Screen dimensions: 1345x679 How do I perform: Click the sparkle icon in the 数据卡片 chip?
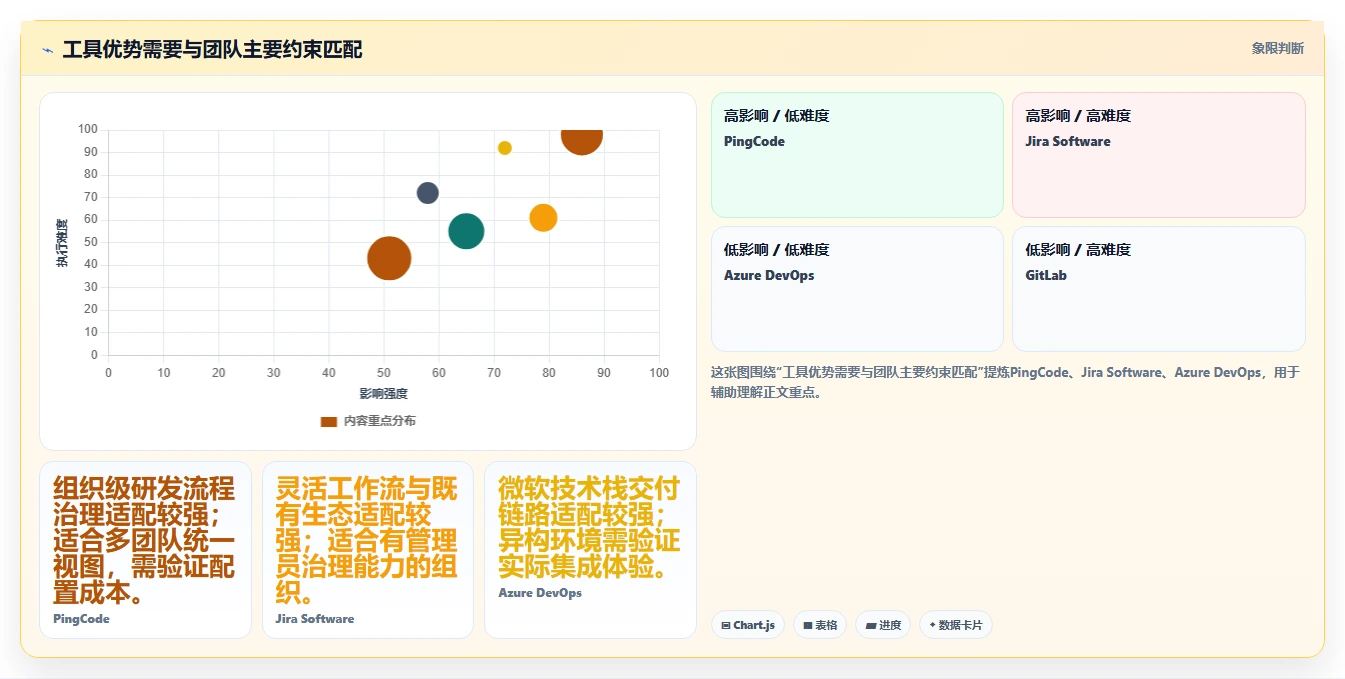pyautogui.click(x=932, y=626)
